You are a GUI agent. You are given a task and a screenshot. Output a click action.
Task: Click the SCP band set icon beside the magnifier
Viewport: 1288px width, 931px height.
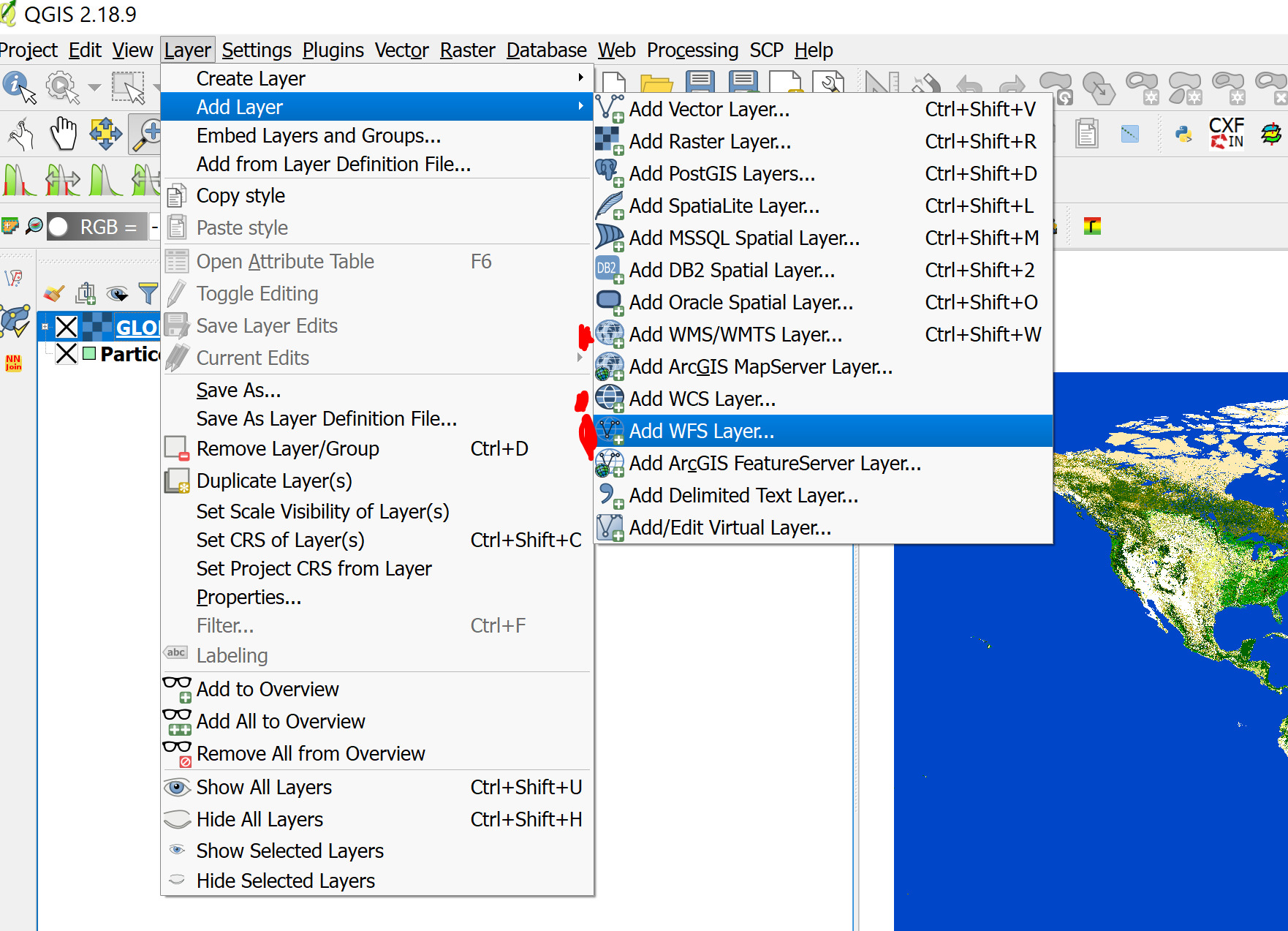10,226
